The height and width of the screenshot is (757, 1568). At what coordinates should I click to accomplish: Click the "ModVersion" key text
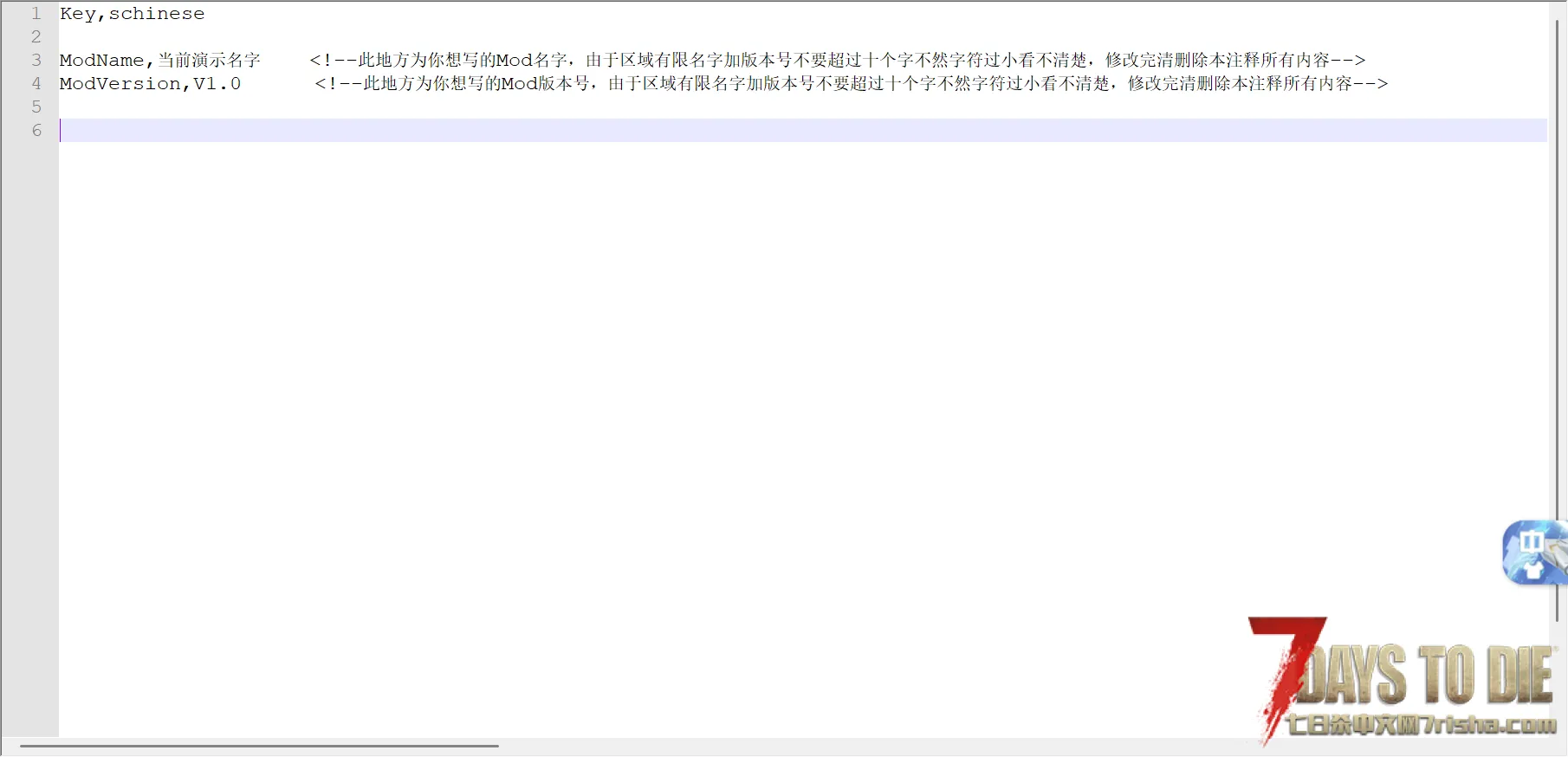click(120, 84)
